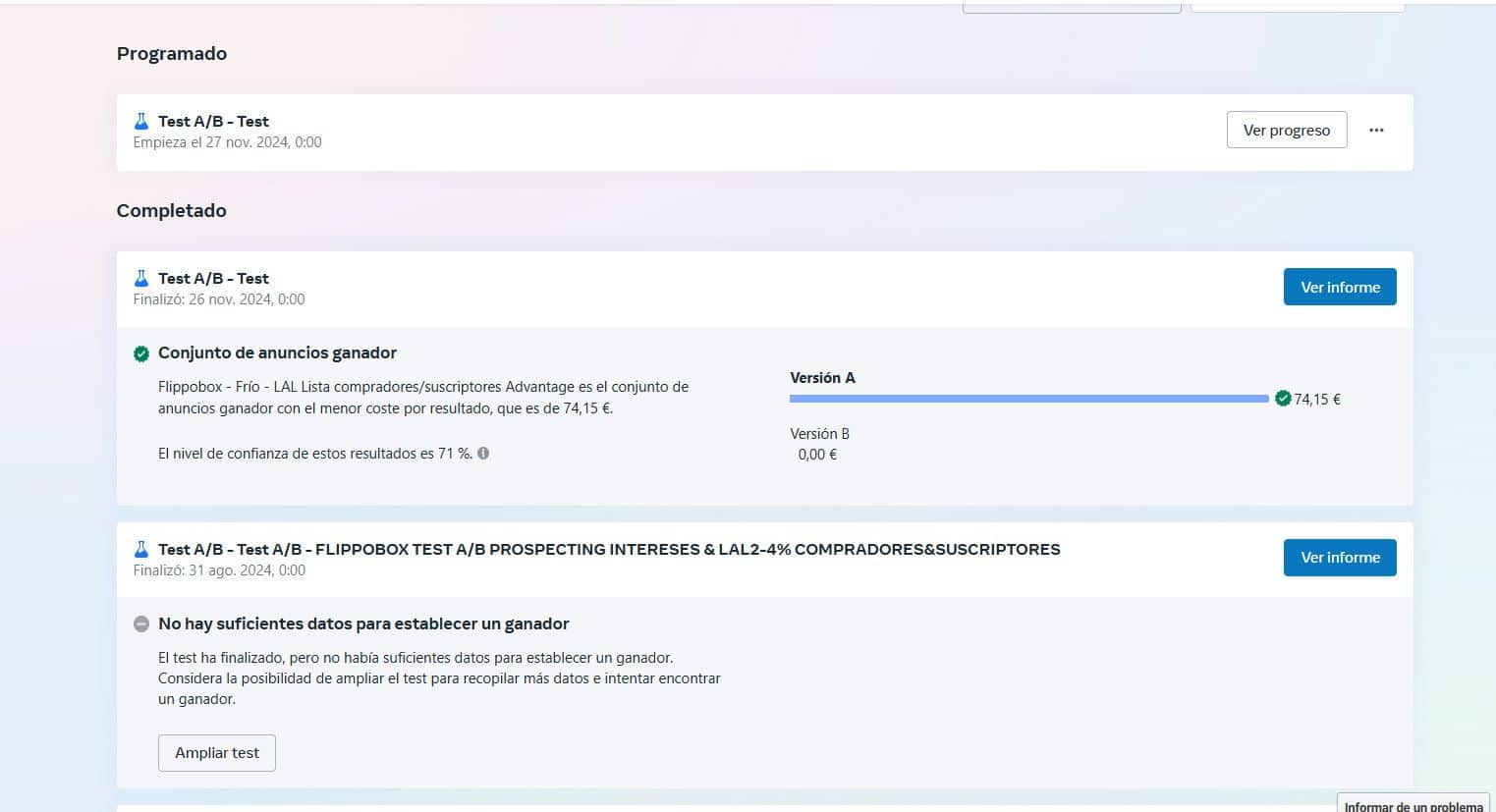Open the three-dot options menu on the scheduled test
Screen dimensions: 1496x812
click(x=1376, y=129)
